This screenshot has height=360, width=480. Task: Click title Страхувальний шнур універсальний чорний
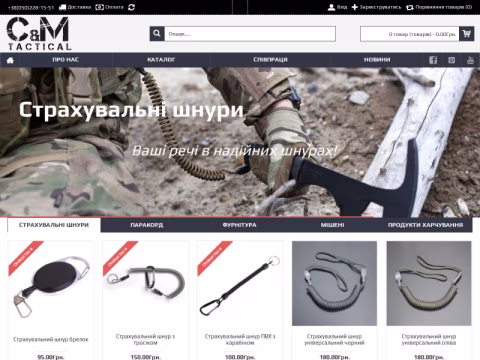coord(334,339)
